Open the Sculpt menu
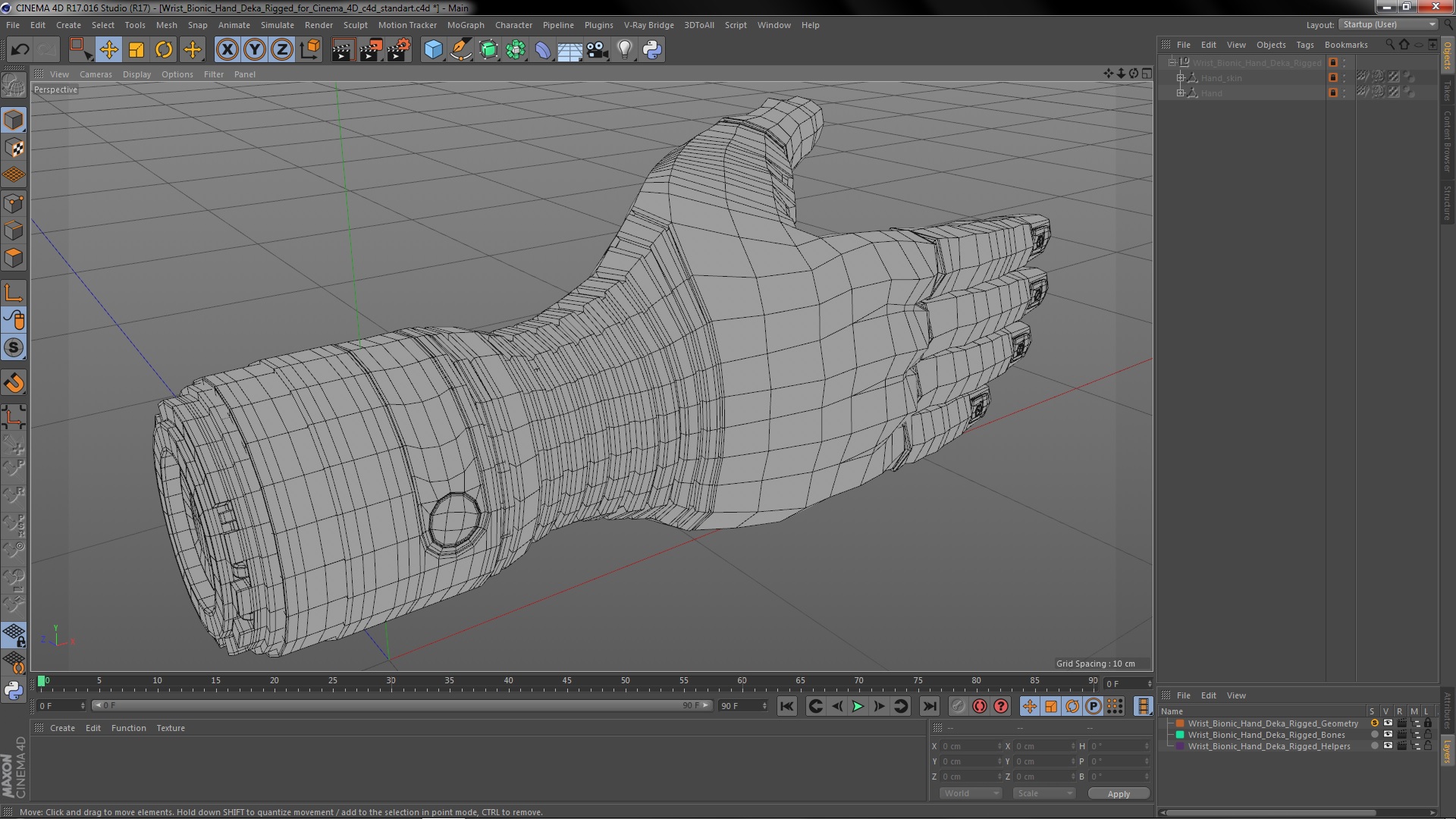Image resolution: width=1456 pixels, height=819 pixels. click(355, 25)
